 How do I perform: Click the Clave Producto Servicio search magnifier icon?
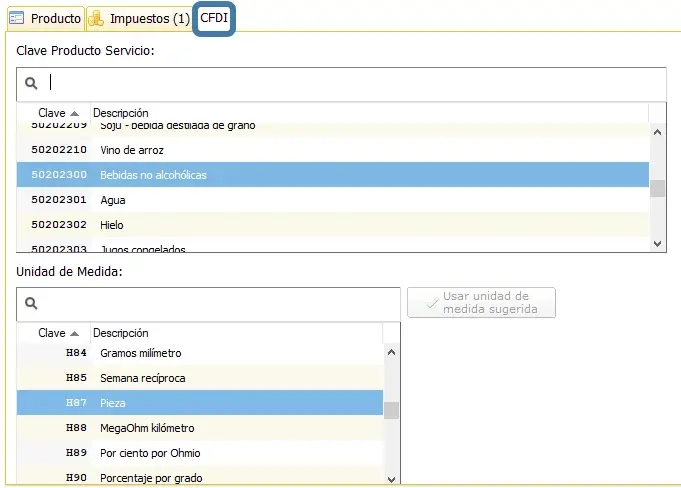(x=31, y=83)
